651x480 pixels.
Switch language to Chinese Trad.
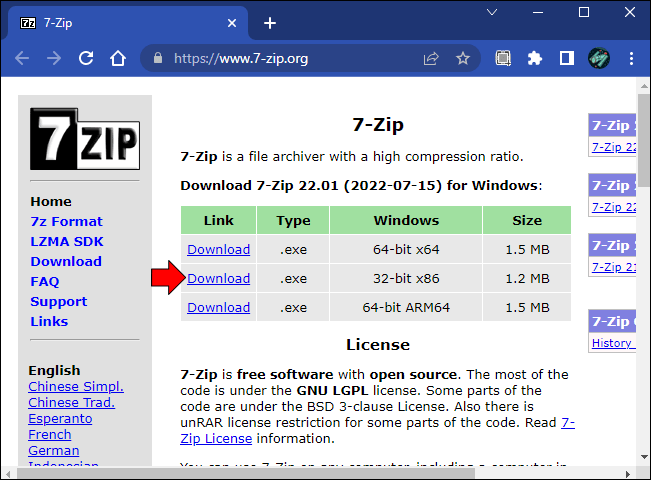(x=71, y=403)
